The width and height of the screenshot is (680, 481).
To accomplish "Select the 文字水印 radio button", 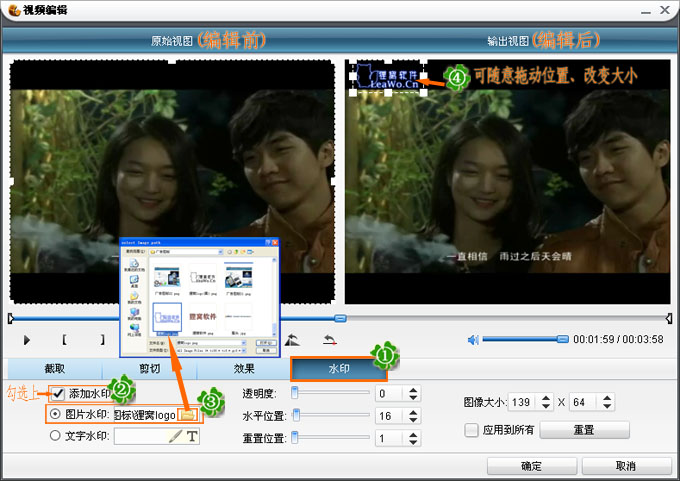I will pyautogui.click(x=55, y=435).
